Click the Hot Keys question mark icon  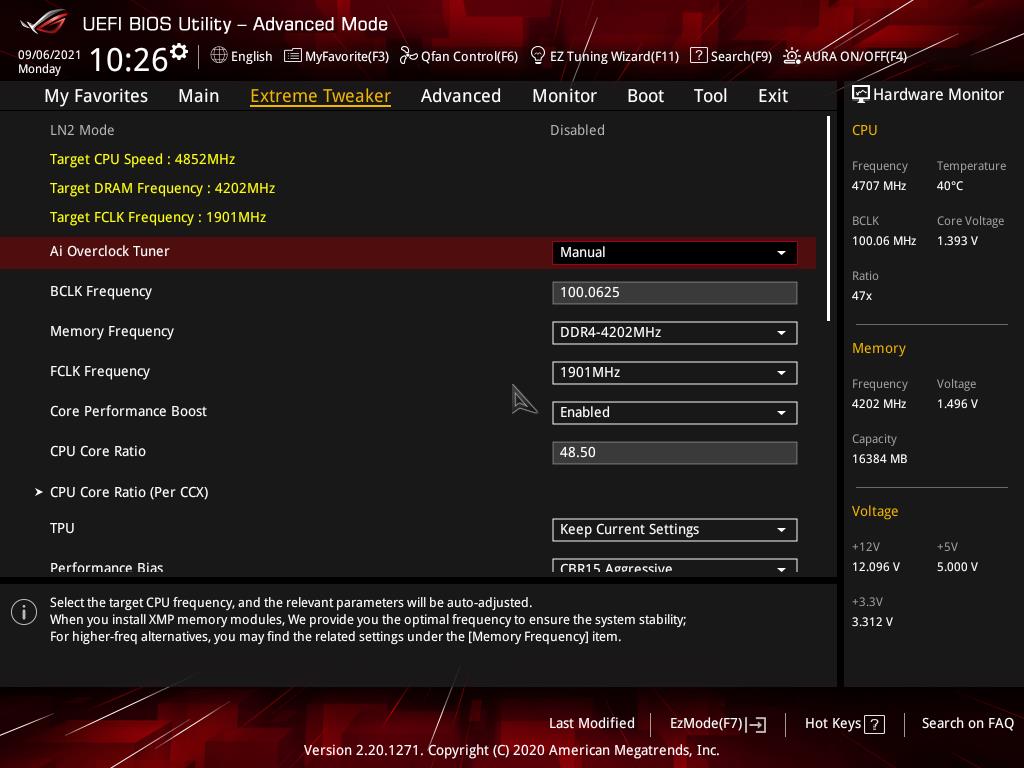click(x=874, y=724)
